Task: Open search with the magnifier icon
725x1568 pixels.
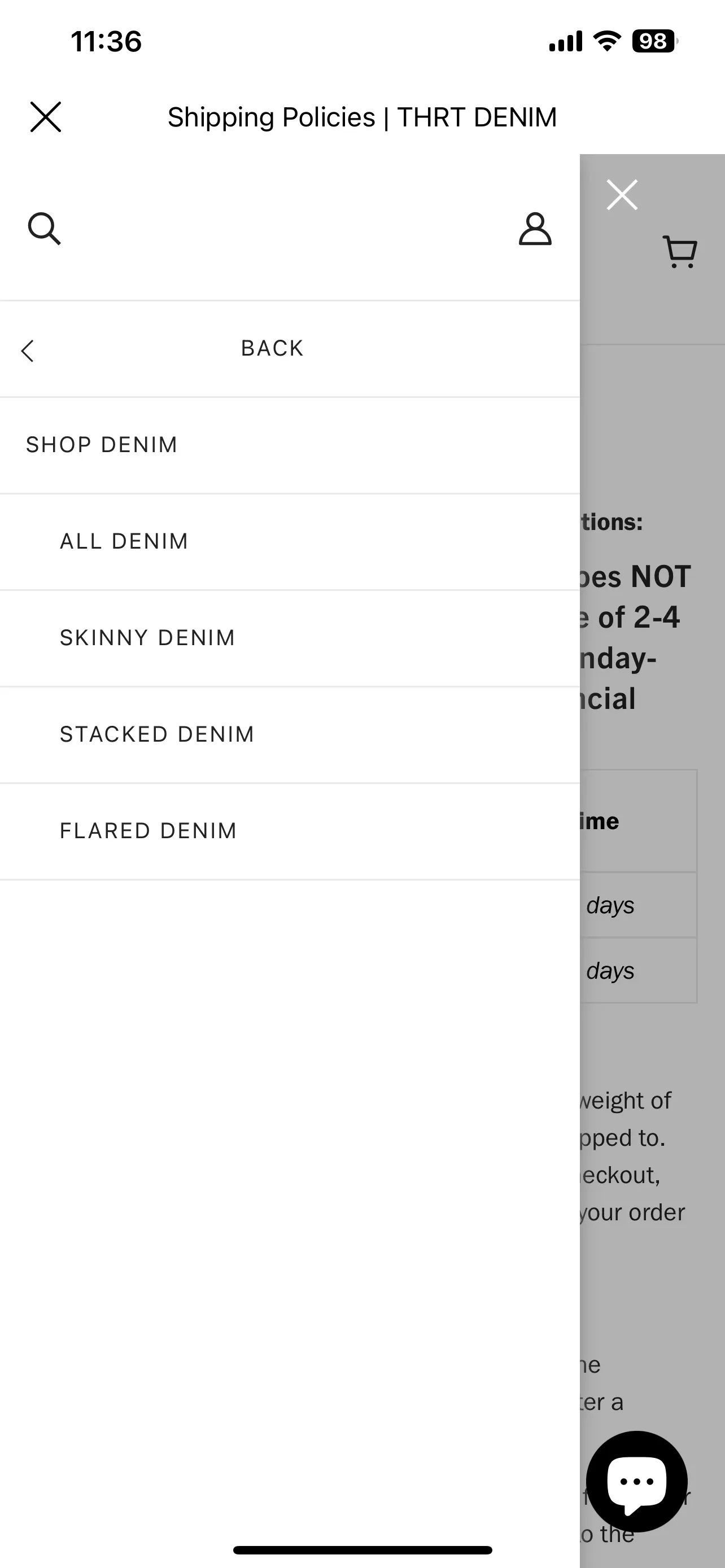Action: pos(45,229)
